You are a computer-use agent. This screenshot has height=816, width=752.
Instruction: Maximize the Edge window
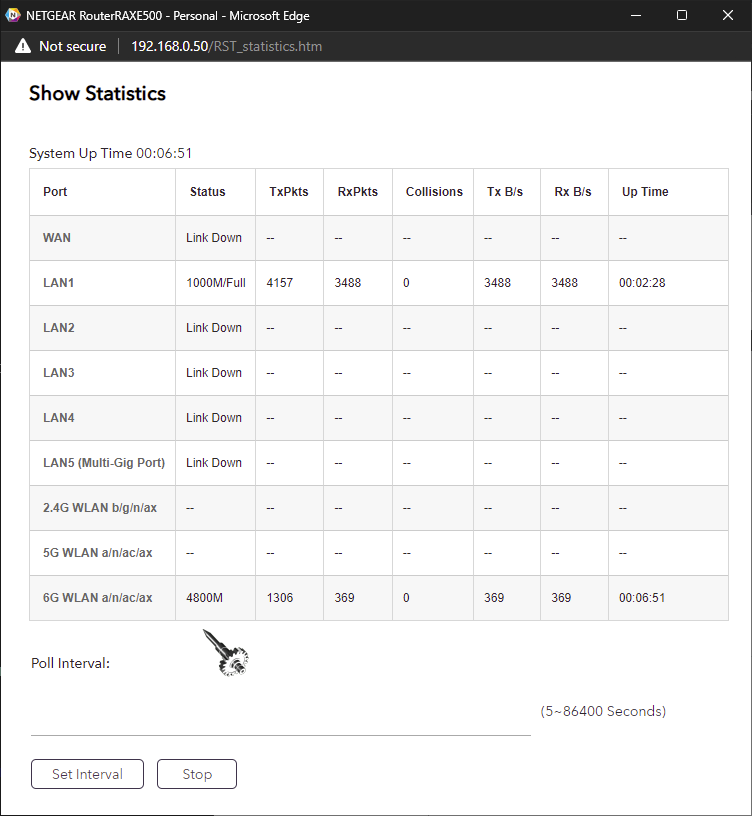coord(682,16)
